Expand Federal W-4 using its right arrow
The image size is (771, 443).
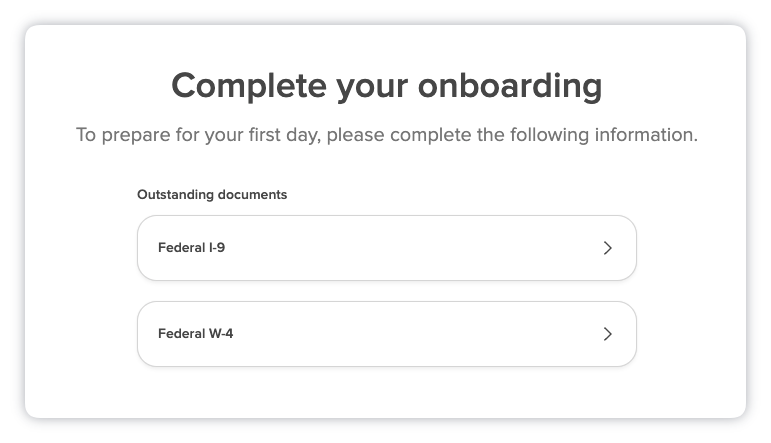pos(608,334)
